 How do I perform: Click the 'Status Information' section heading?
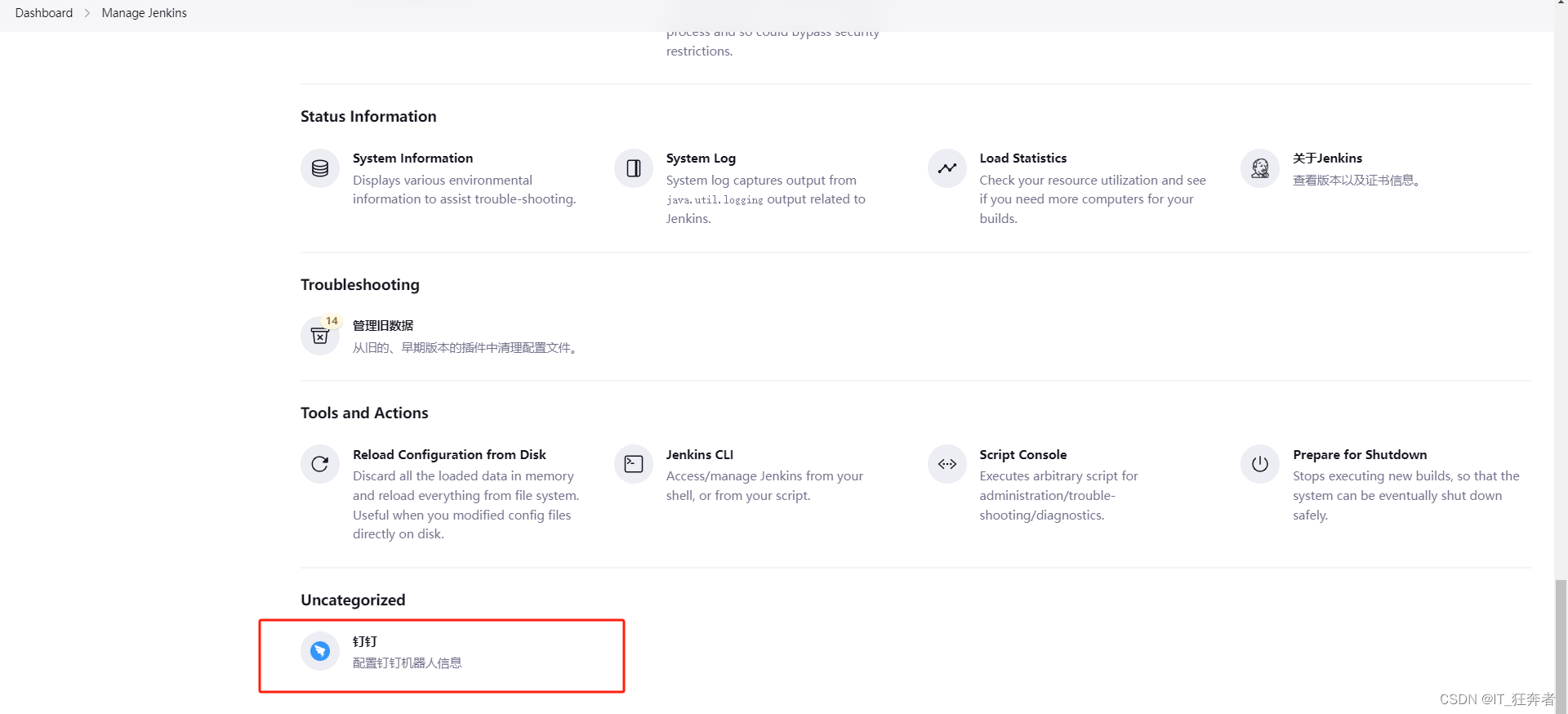pos(368,117)
